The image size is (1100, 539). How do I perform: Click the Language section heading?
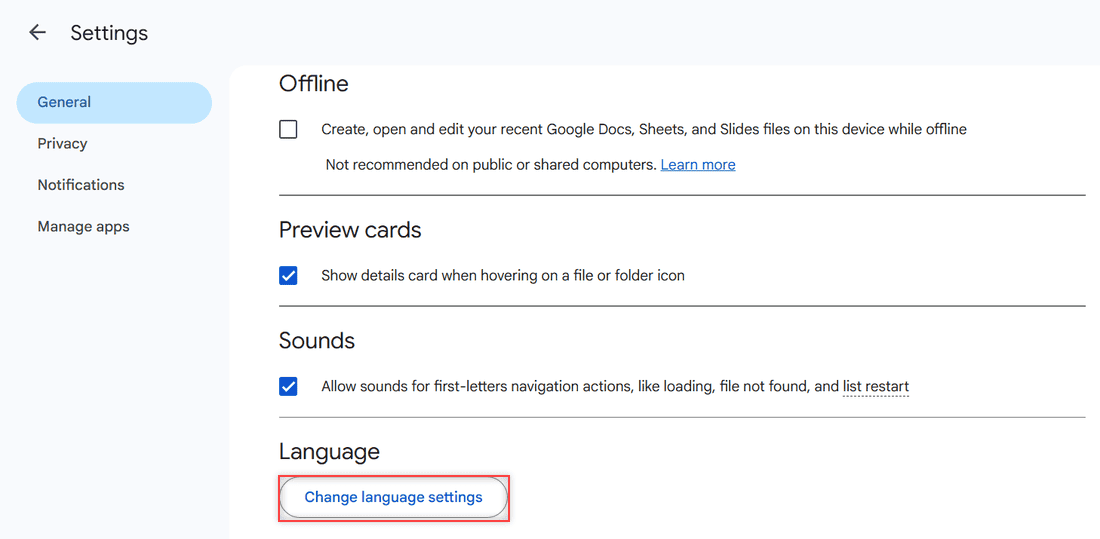tap(329, 452)
